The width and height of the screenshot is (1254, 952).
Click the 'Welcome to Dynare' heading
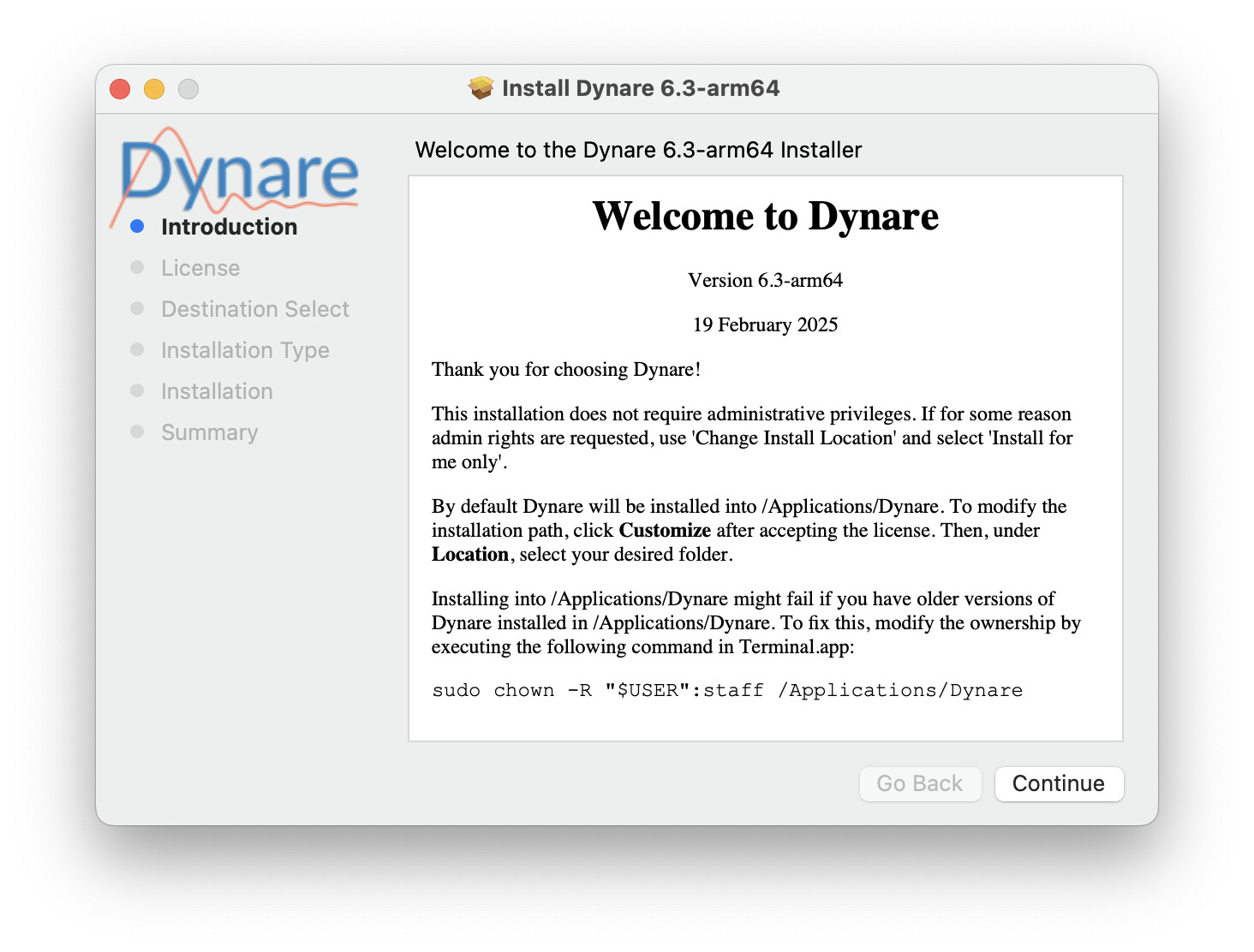pos(766,216)
